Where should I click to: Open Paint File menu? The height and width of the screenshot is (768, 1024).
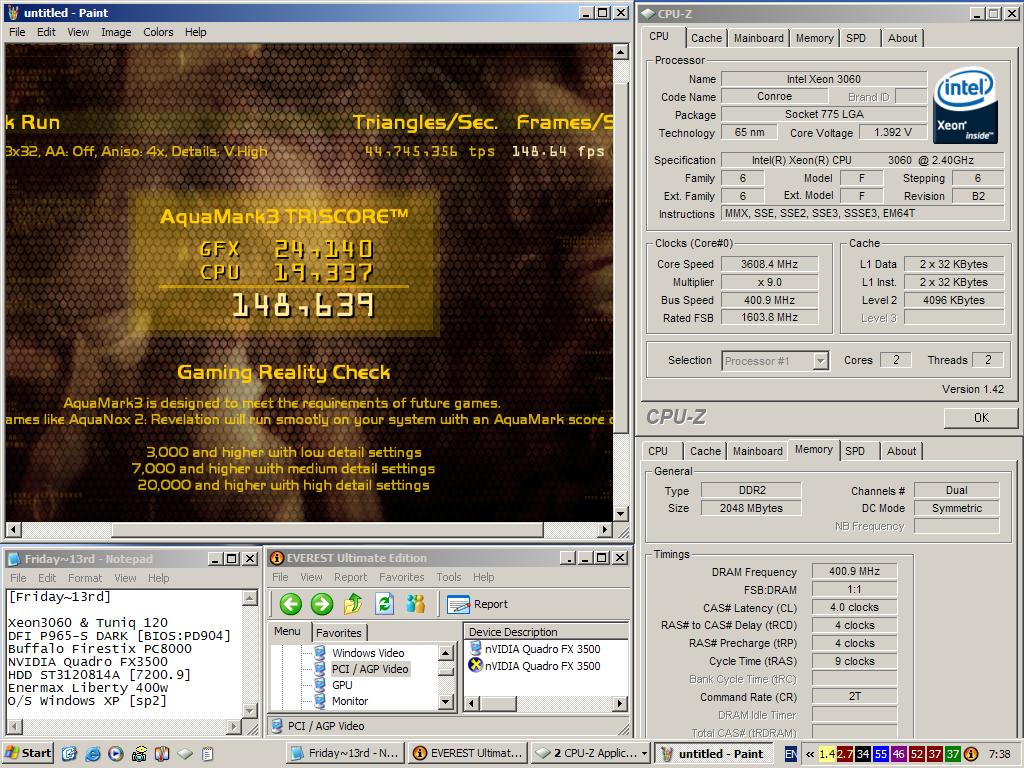point(17,32)
